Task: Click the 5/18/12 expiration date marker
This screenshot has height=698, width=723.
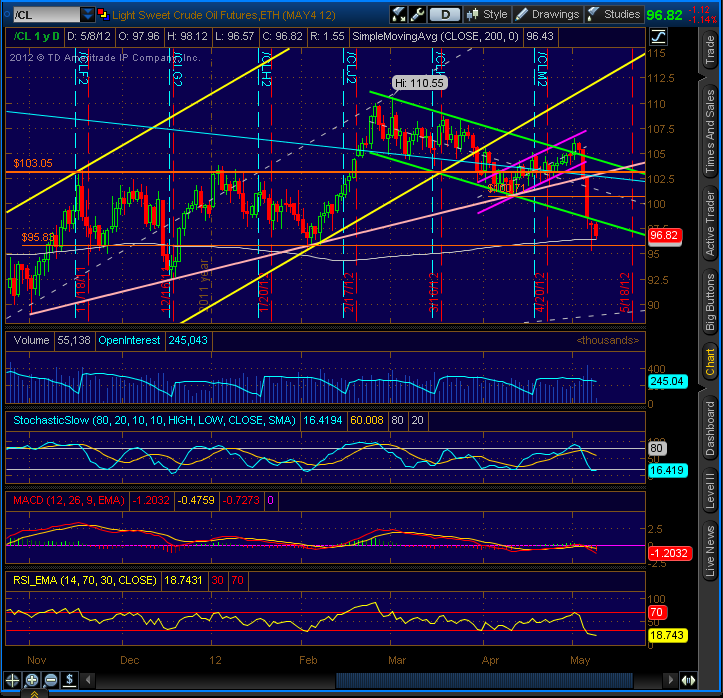Action: (x=625, y=292)
